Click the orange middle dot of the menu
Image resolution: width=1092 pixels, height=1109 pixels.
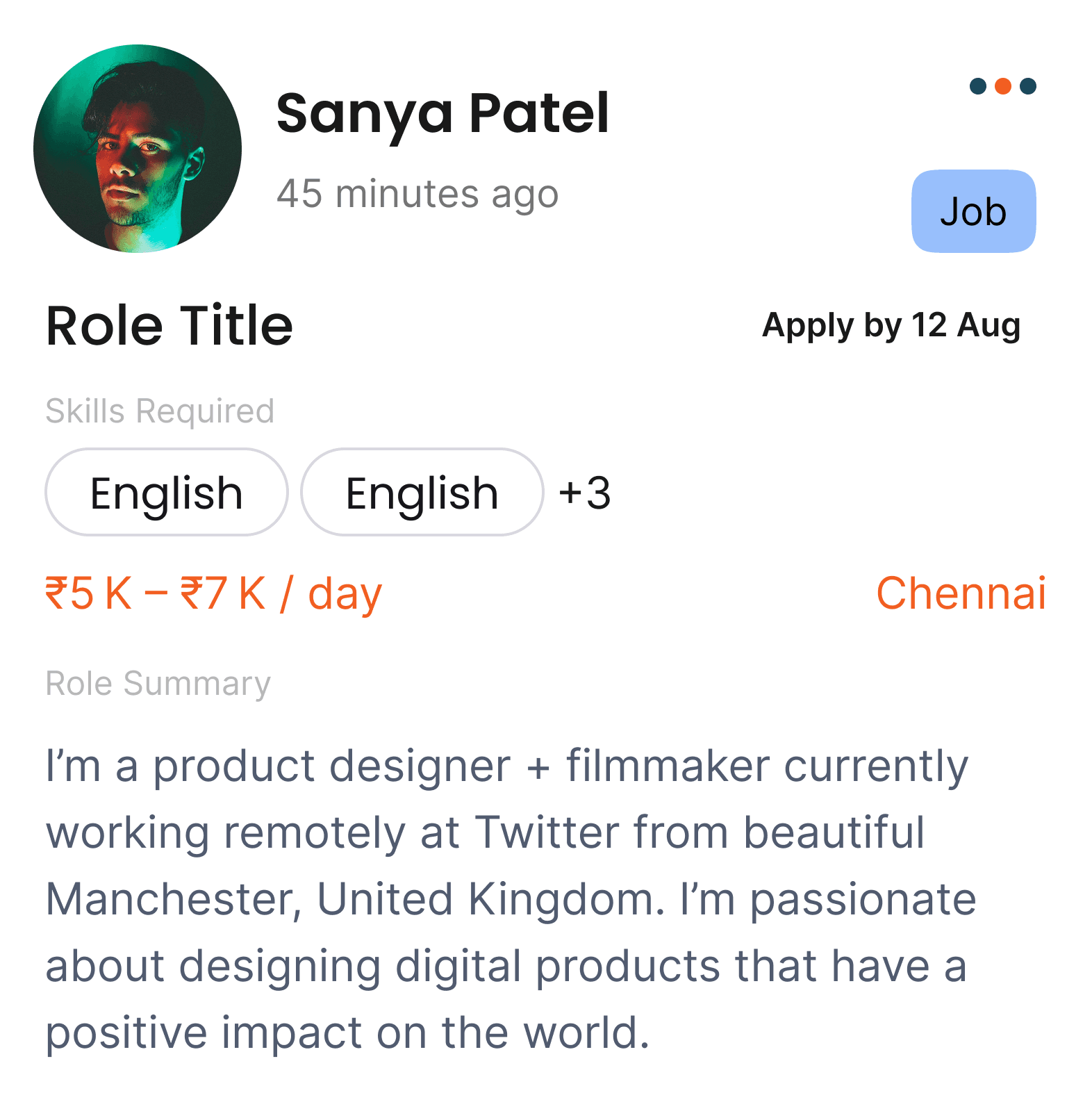[x=1002, y=86]
